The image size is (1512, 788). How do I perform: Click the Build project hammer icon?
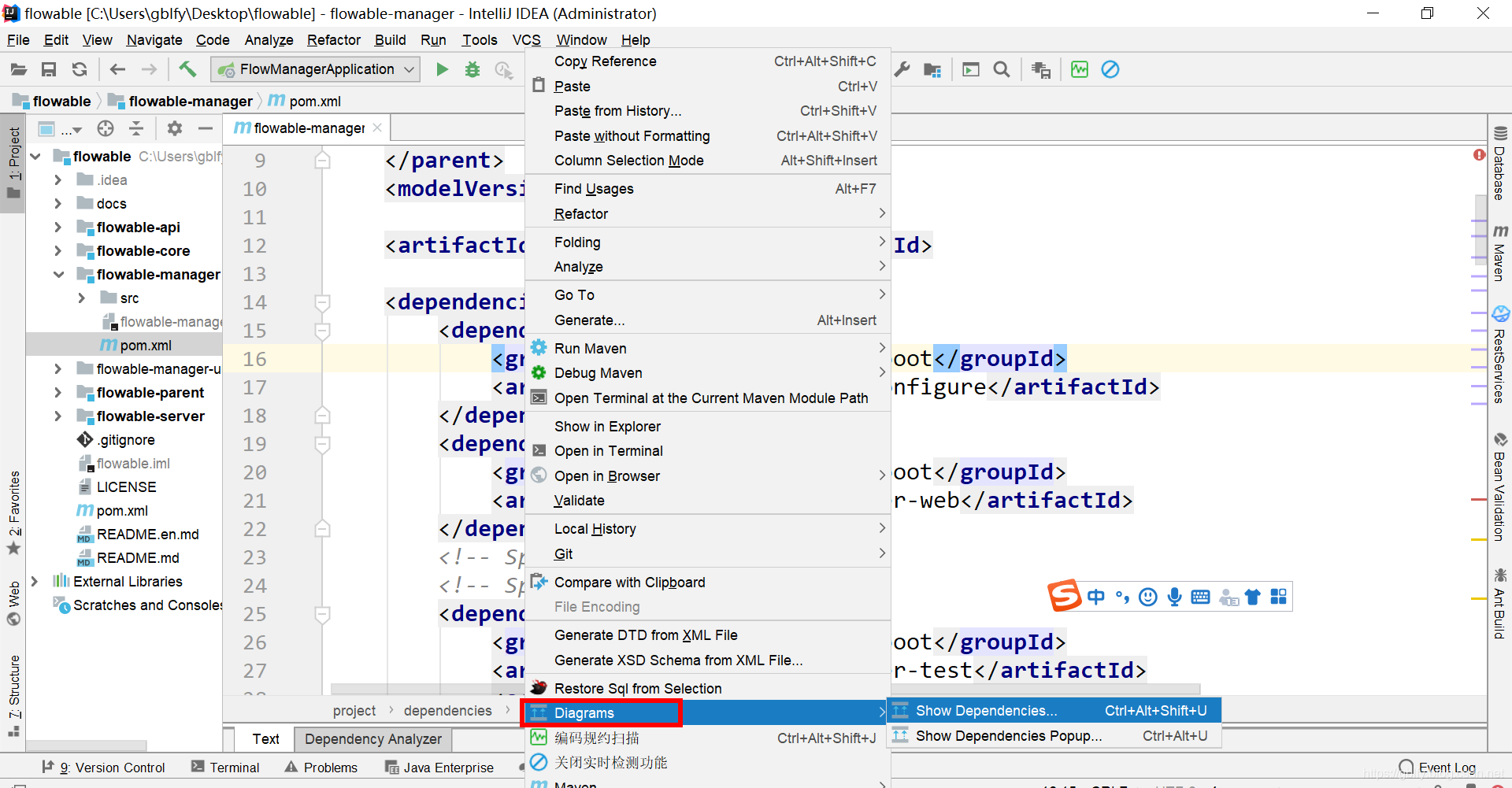(187, 69)
